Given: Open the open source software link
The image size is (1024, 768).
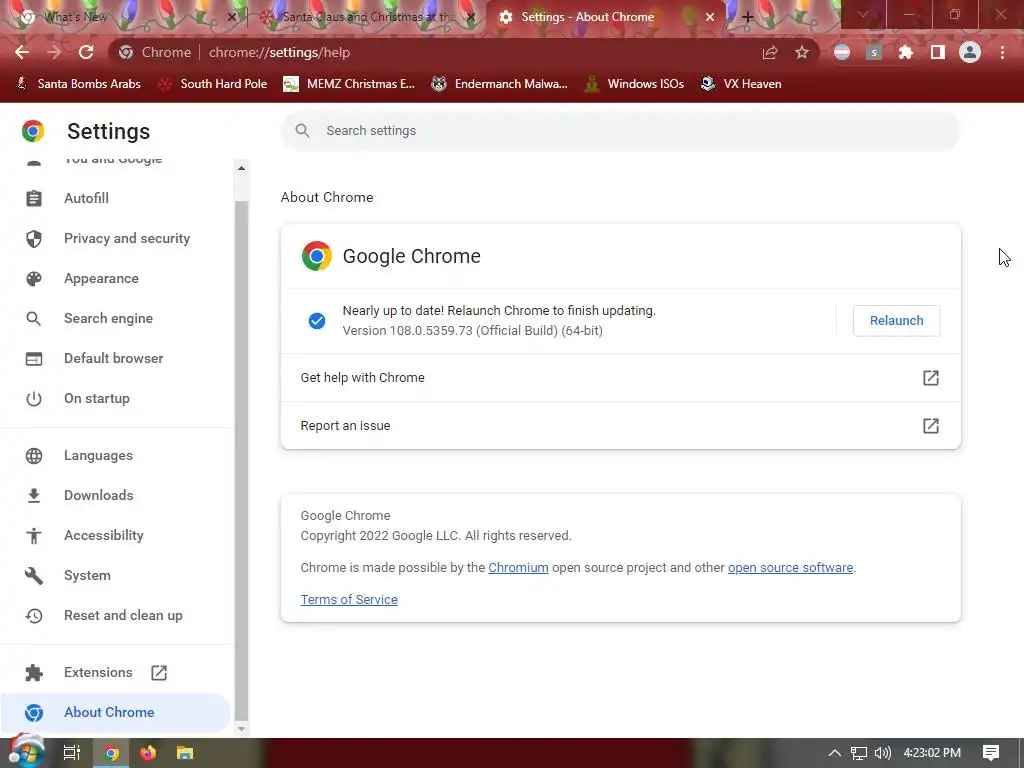Looking at the screenshot, I should coord(790,568).
